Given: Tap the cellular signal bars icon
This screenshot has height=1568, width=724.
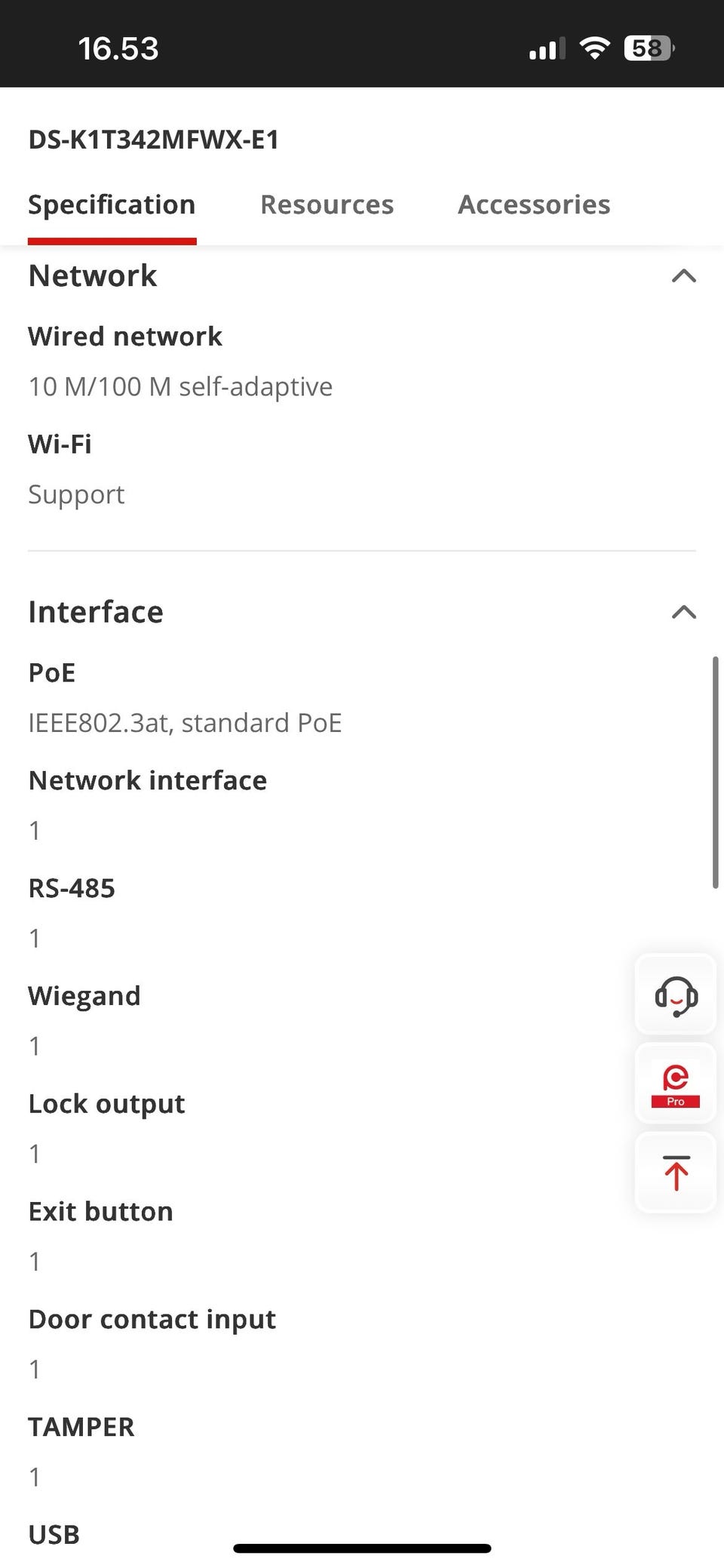Looking at the screenshot, I should (547, 50).
